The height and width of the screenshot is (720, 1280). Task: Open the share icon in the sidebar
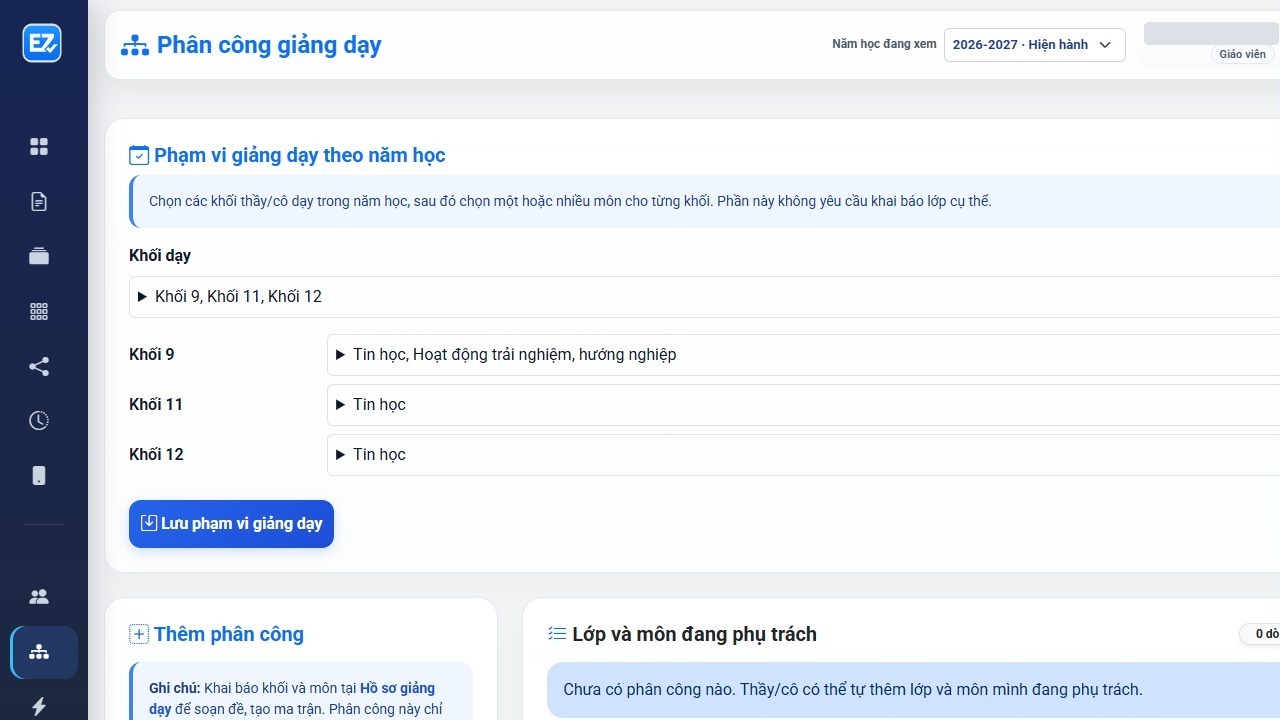tap(39, 366)
